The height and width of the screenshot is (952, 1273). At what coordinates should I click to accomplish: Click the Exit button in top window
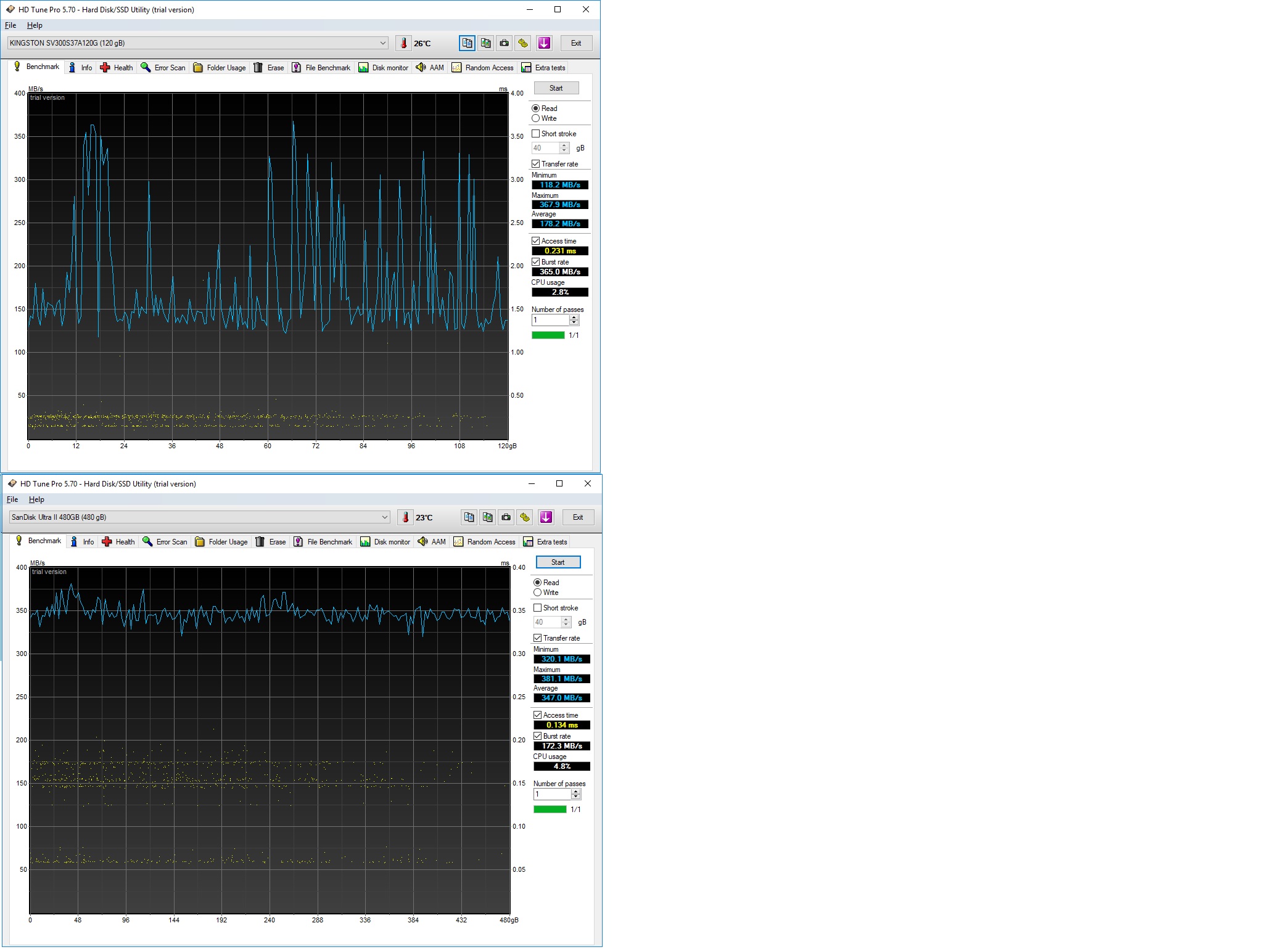[x=576, y=43]
